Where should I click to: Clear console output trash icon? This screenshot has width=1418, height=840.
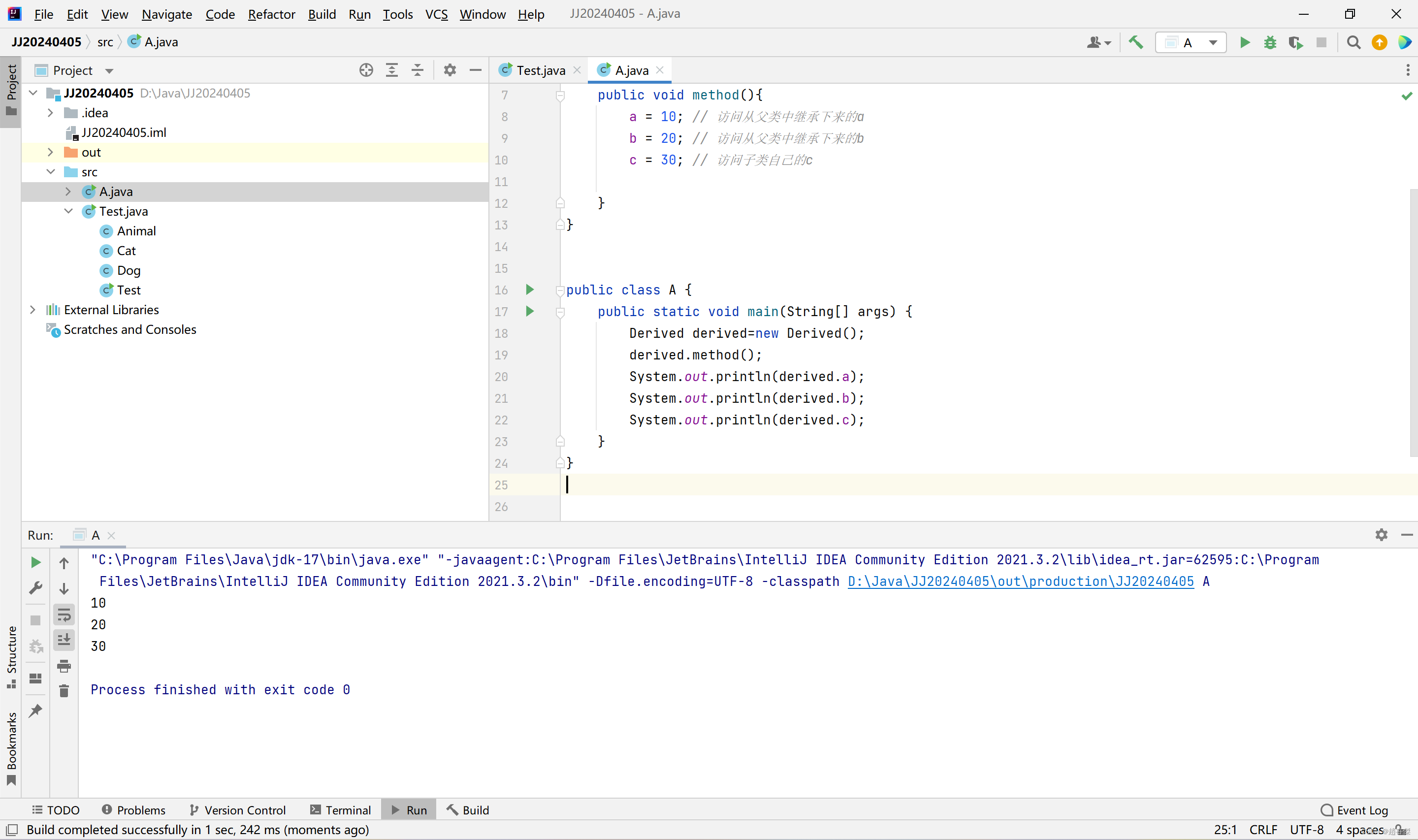(x=64, y=691)
